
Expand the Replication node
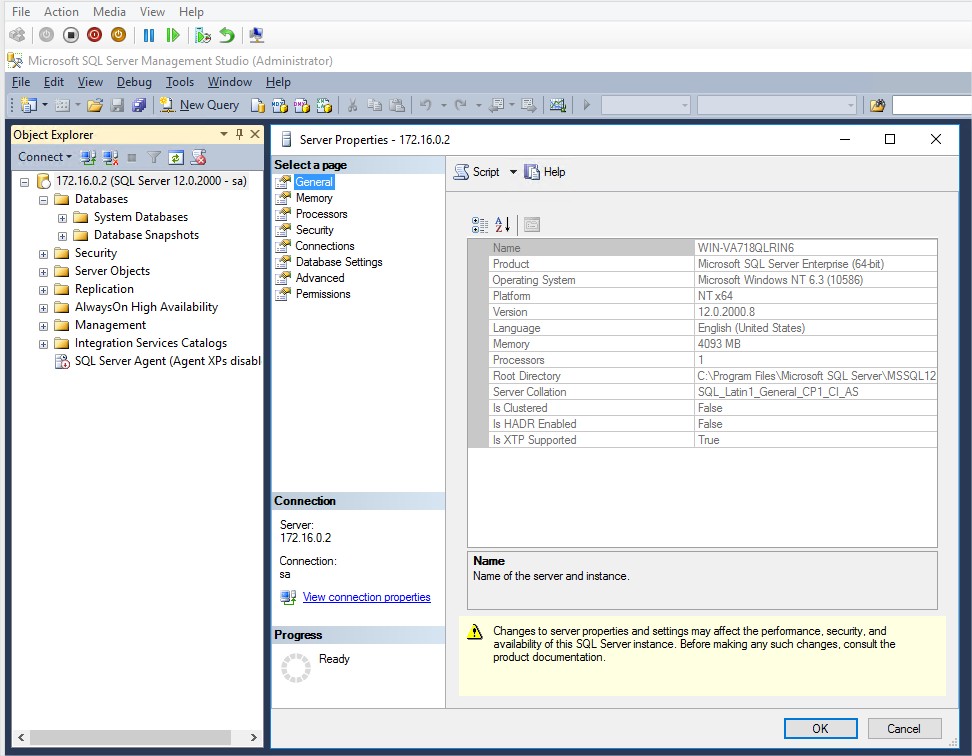point(43,290)
